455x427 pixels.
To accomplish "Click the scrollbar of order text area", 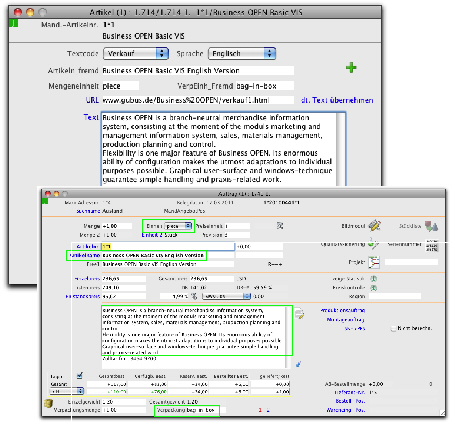I will 288,337.
